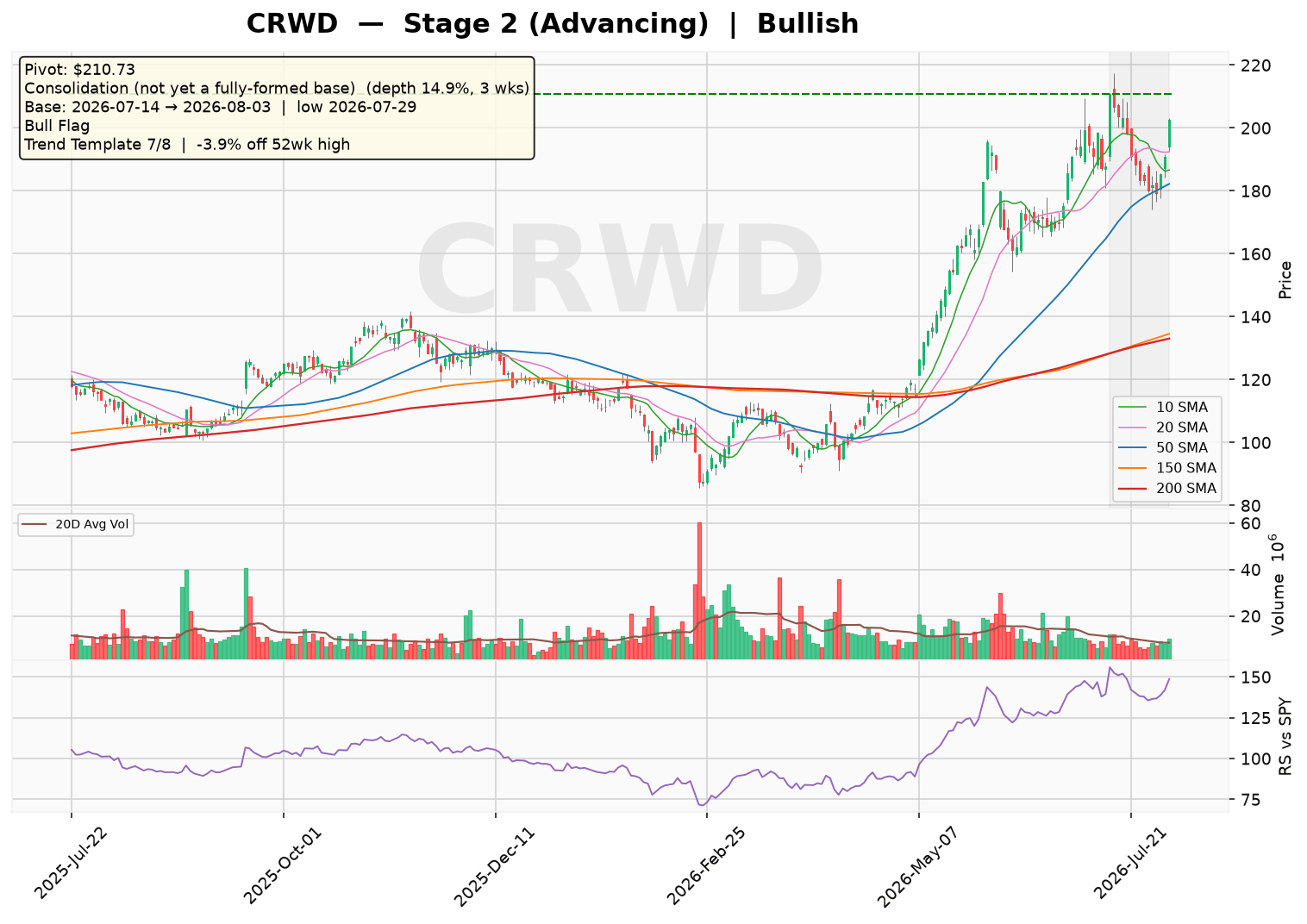The image size is (1307, 924).
Task: Click the "Price" axis label
Action: point(1285,279)
